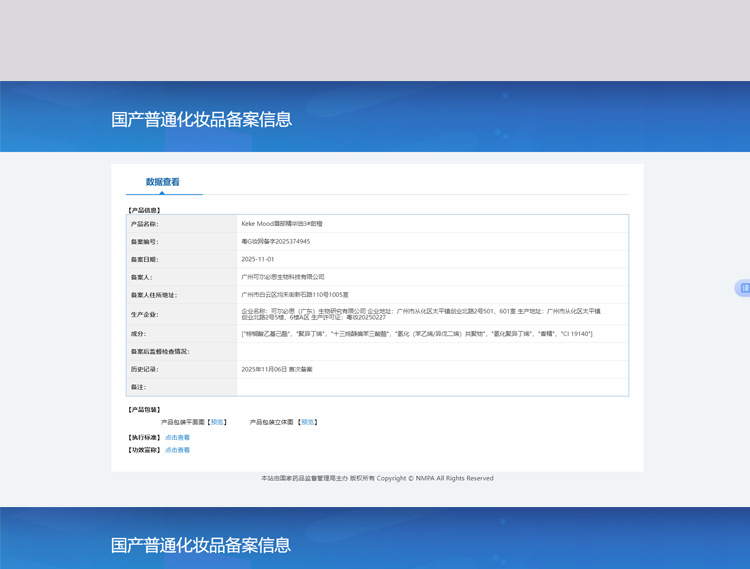Image resolution: width=750 pixels, height=569 pixels.
Task: Click the 备案编号 row label
Action: [x=144, y=241]
